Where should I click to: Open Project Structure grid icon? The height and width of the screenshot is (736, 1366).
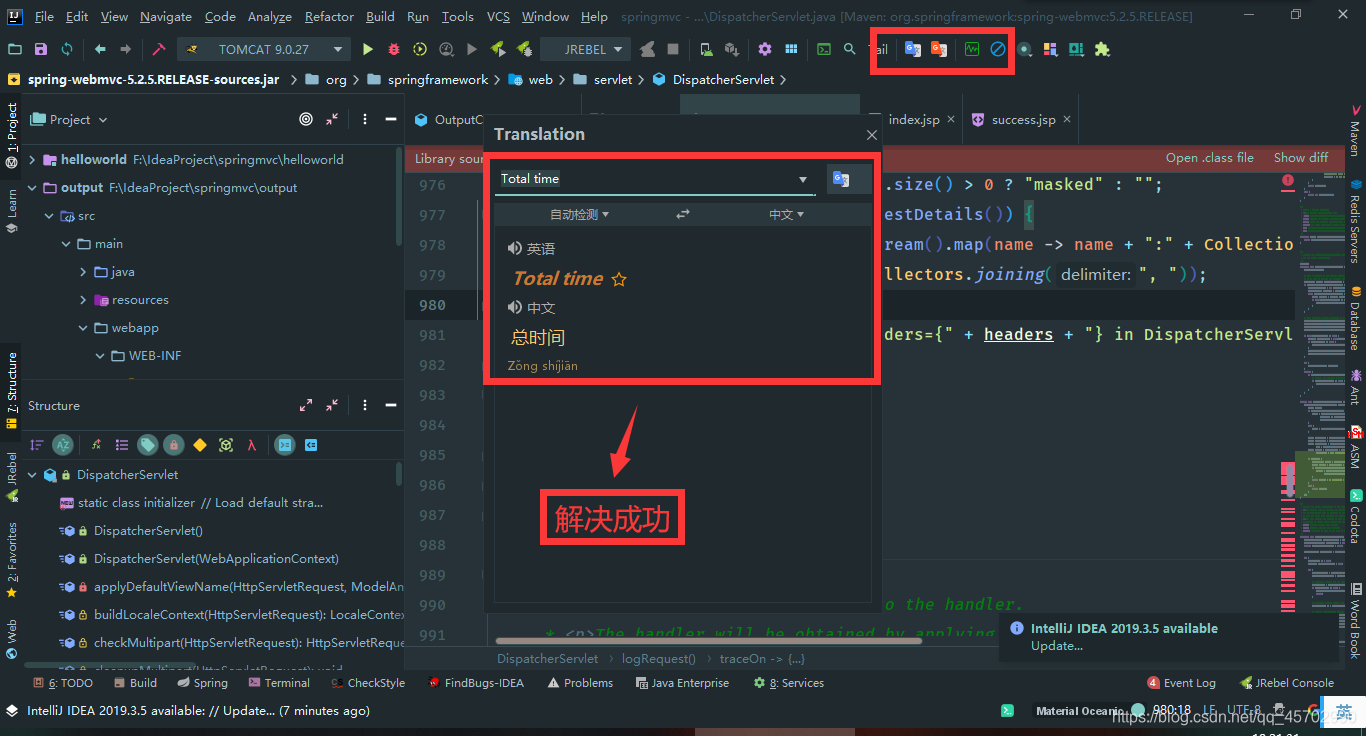pos(791,49)
